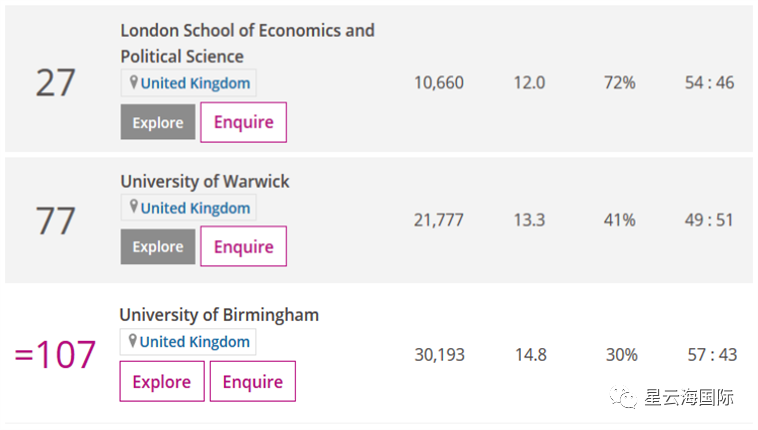Screen dimensions: 758x430
Task: Enquire about University of Birmingham
Action: click(252, 381)
